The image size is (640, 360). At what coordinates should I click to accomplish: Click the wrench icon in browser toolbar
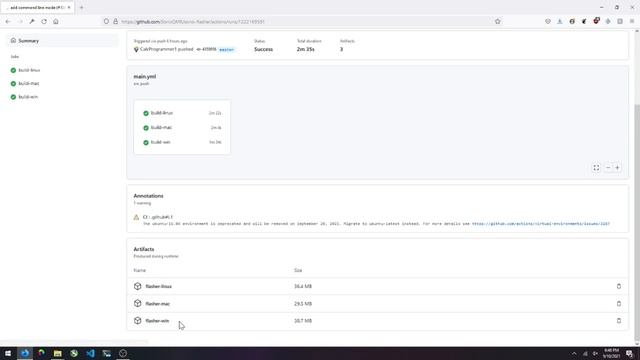click(32, 21)
